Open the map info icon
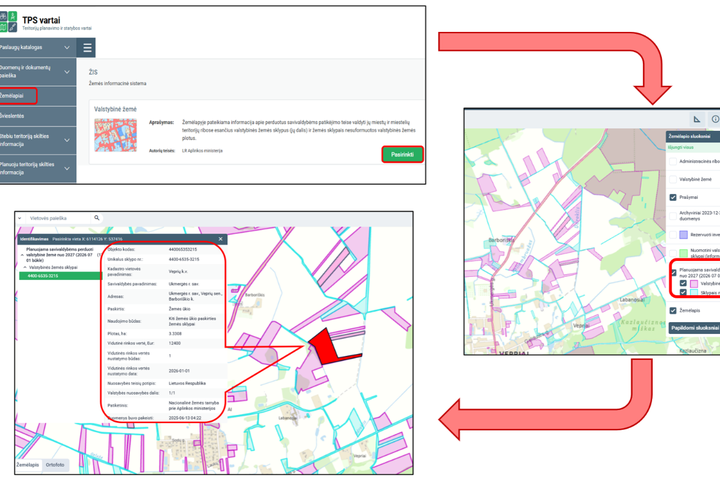The image size is (720, 480). click(x=714, y=119)
